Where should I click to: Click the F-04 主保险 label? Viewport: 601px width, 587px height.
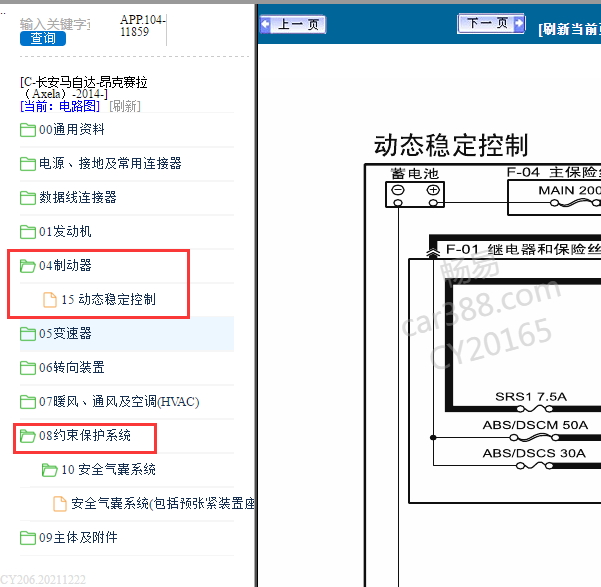pos(553,173)
